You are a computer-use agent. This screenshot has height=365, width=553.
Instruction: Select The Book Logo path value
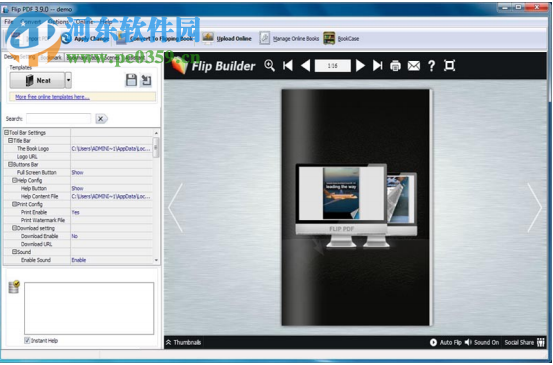pos(111,148)
